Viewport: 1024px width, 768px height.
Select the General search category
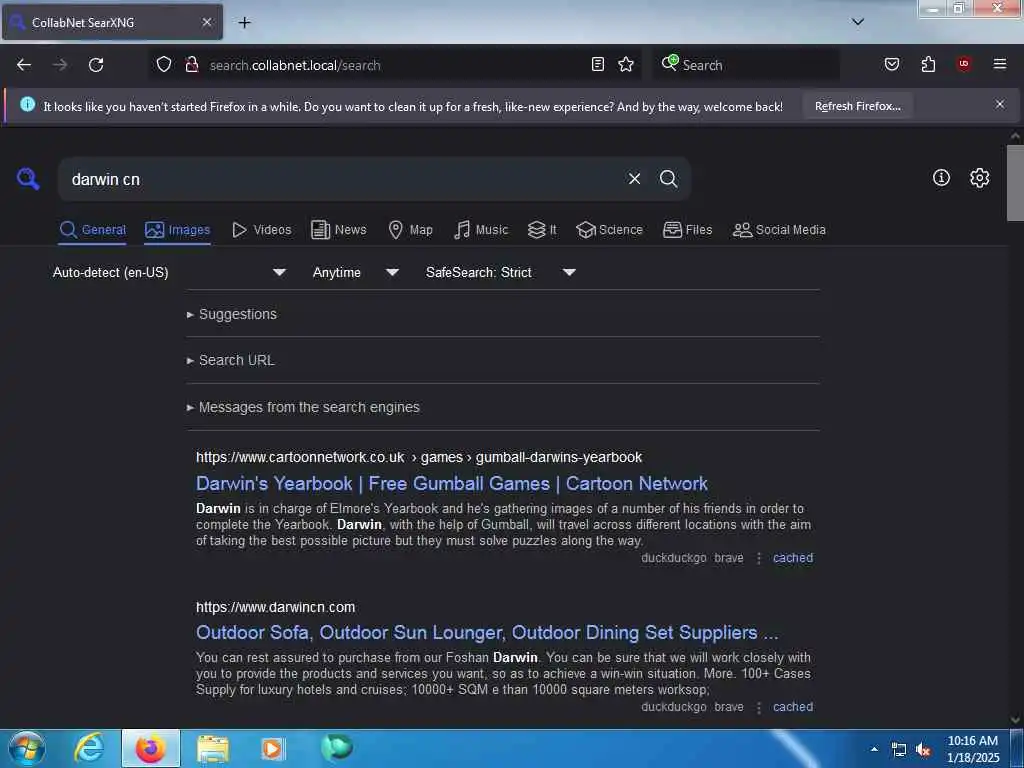coord(93,230)
